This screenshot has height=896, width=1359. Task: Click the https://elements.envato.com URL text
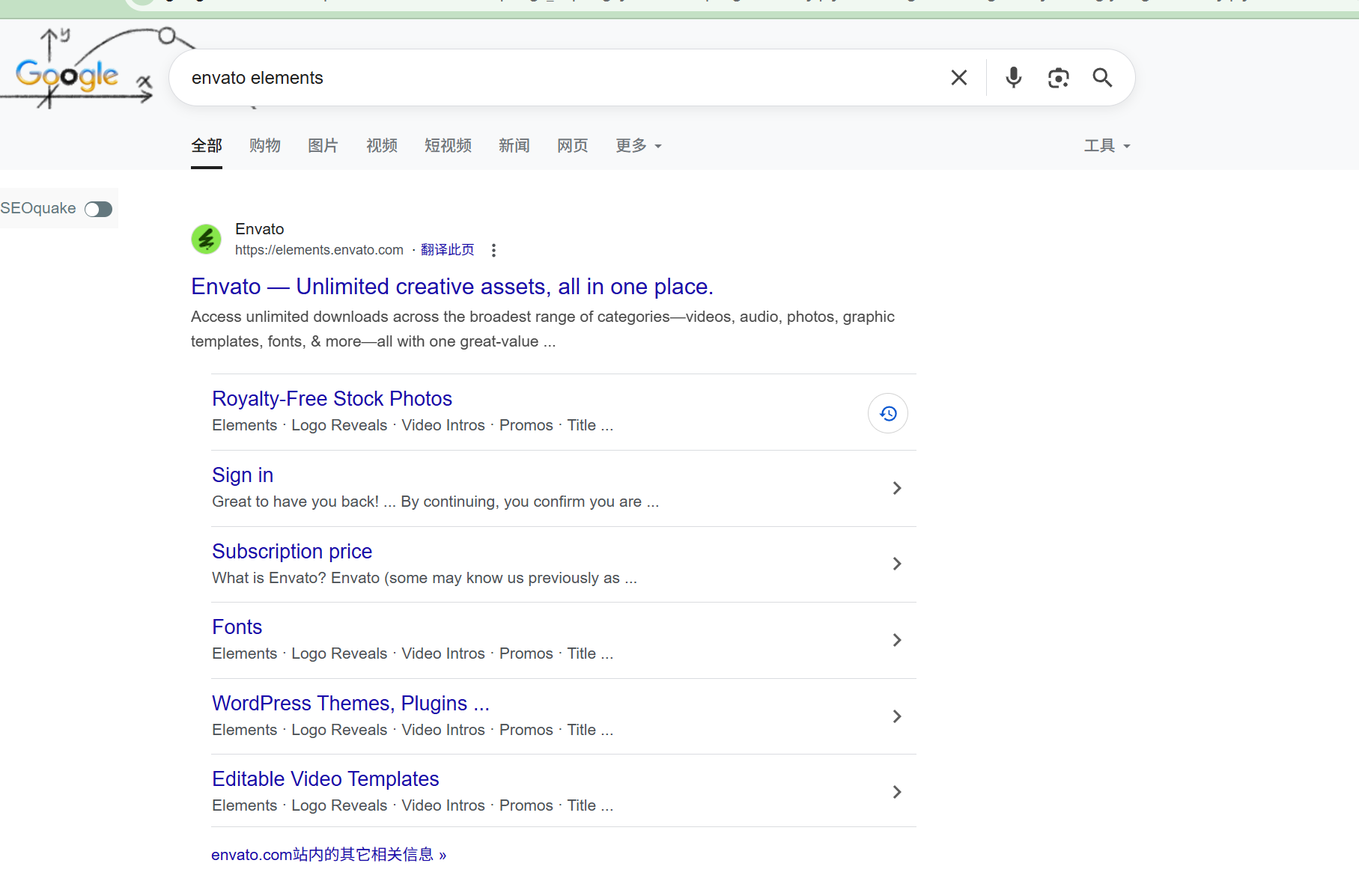click(x=319, y=250)
